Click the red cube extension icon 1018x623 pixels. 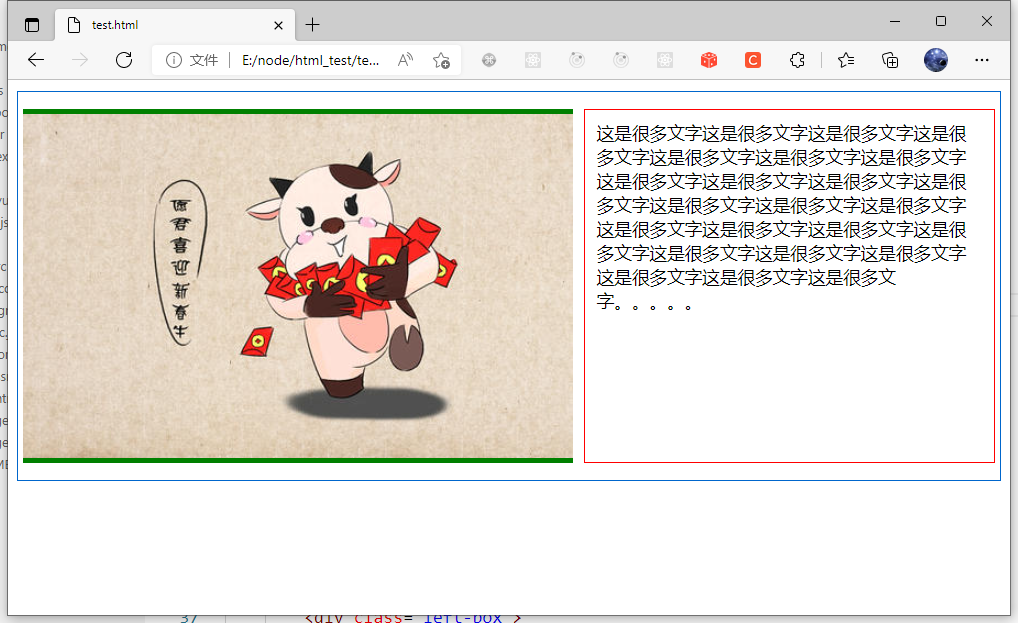coord(709,60)
